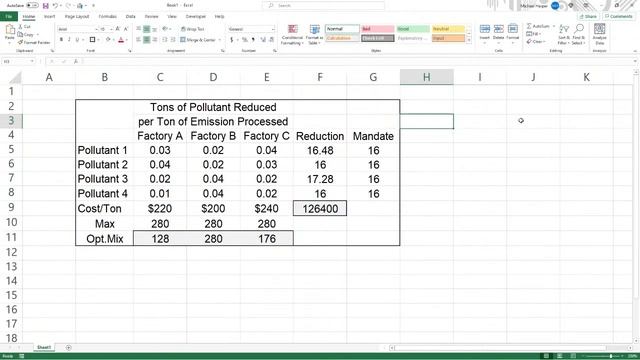Switch to the Data tab
Viewport: 640px width, 360px height.
[131, 16]
